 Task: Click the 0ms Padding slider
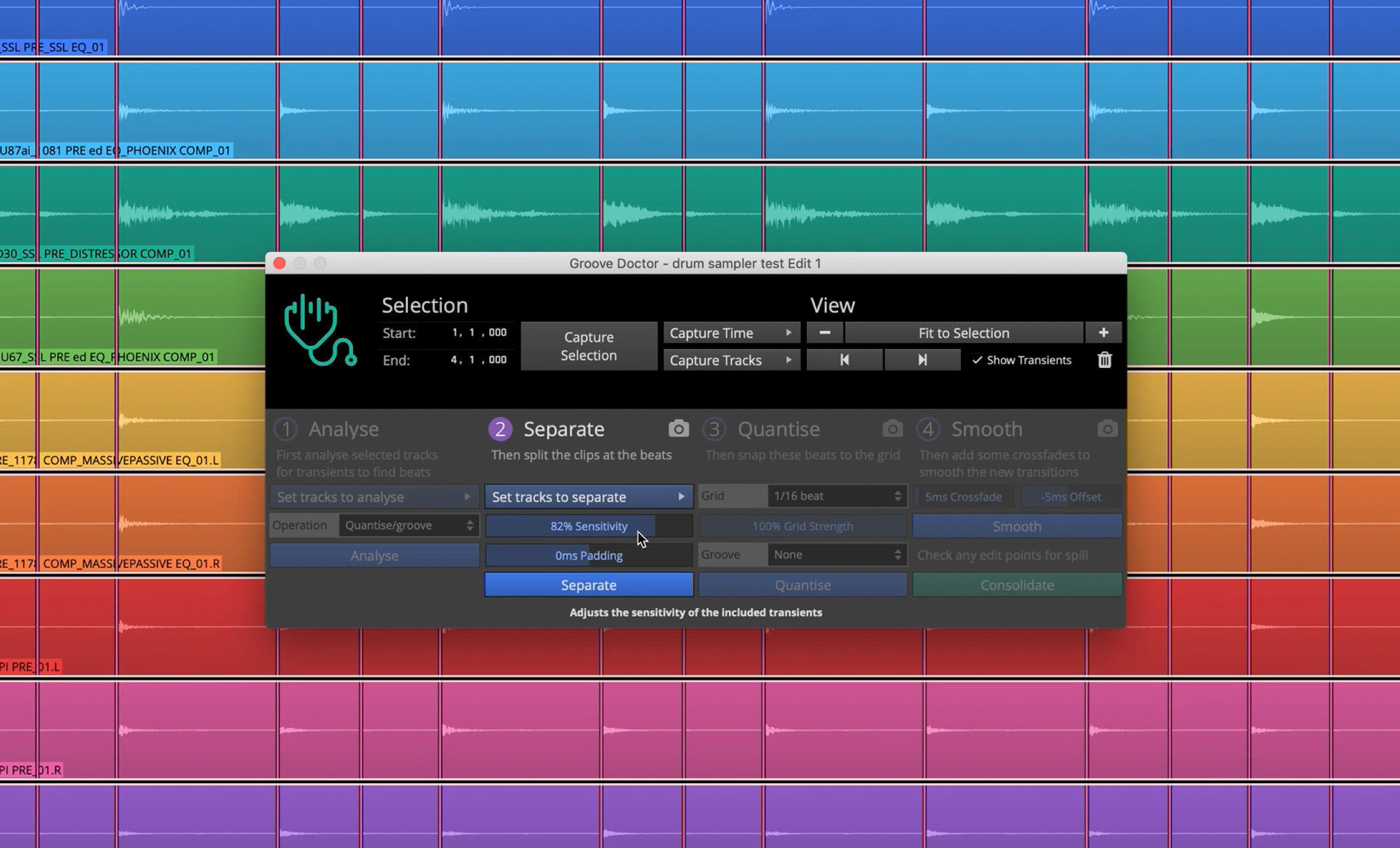589,556
